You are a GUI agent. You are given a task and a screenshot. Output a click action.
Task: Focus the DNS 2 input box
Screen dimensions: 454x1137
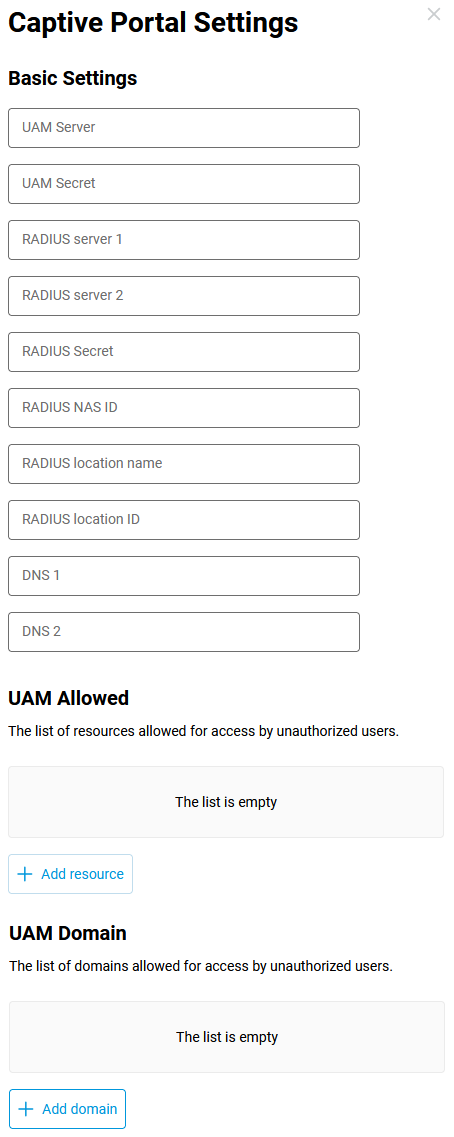[183, 632]
